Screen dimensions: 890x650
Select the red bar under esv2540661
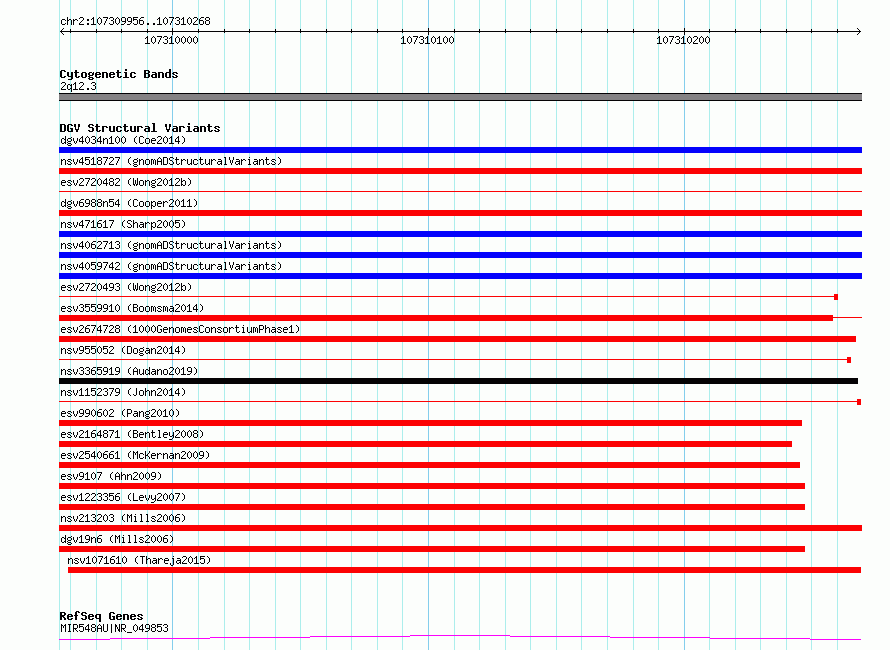click(430, 465)
